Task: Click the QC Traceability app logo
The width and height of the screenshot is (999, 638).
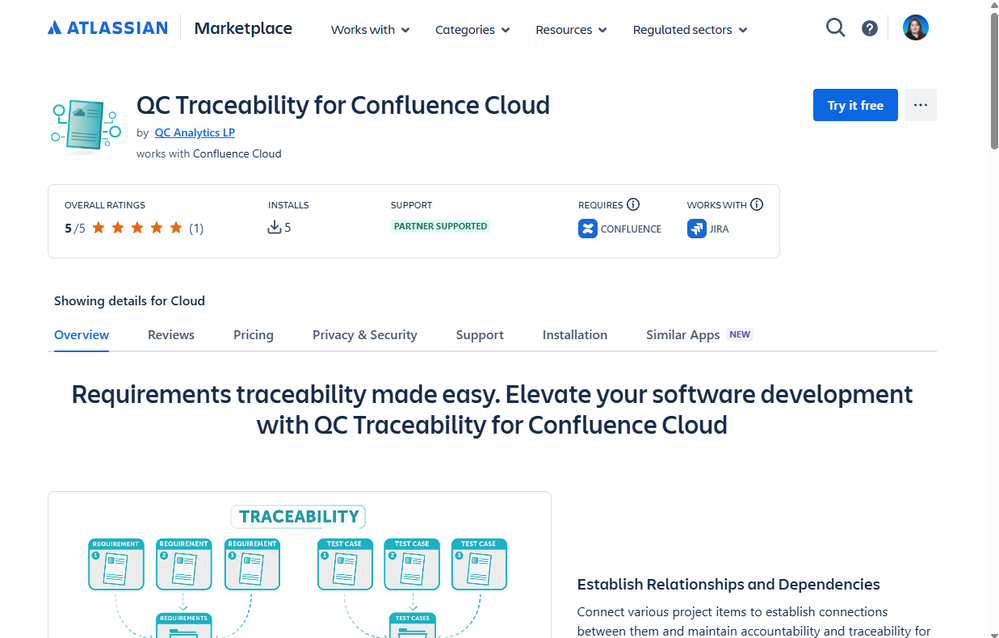Action: point(86,125)
